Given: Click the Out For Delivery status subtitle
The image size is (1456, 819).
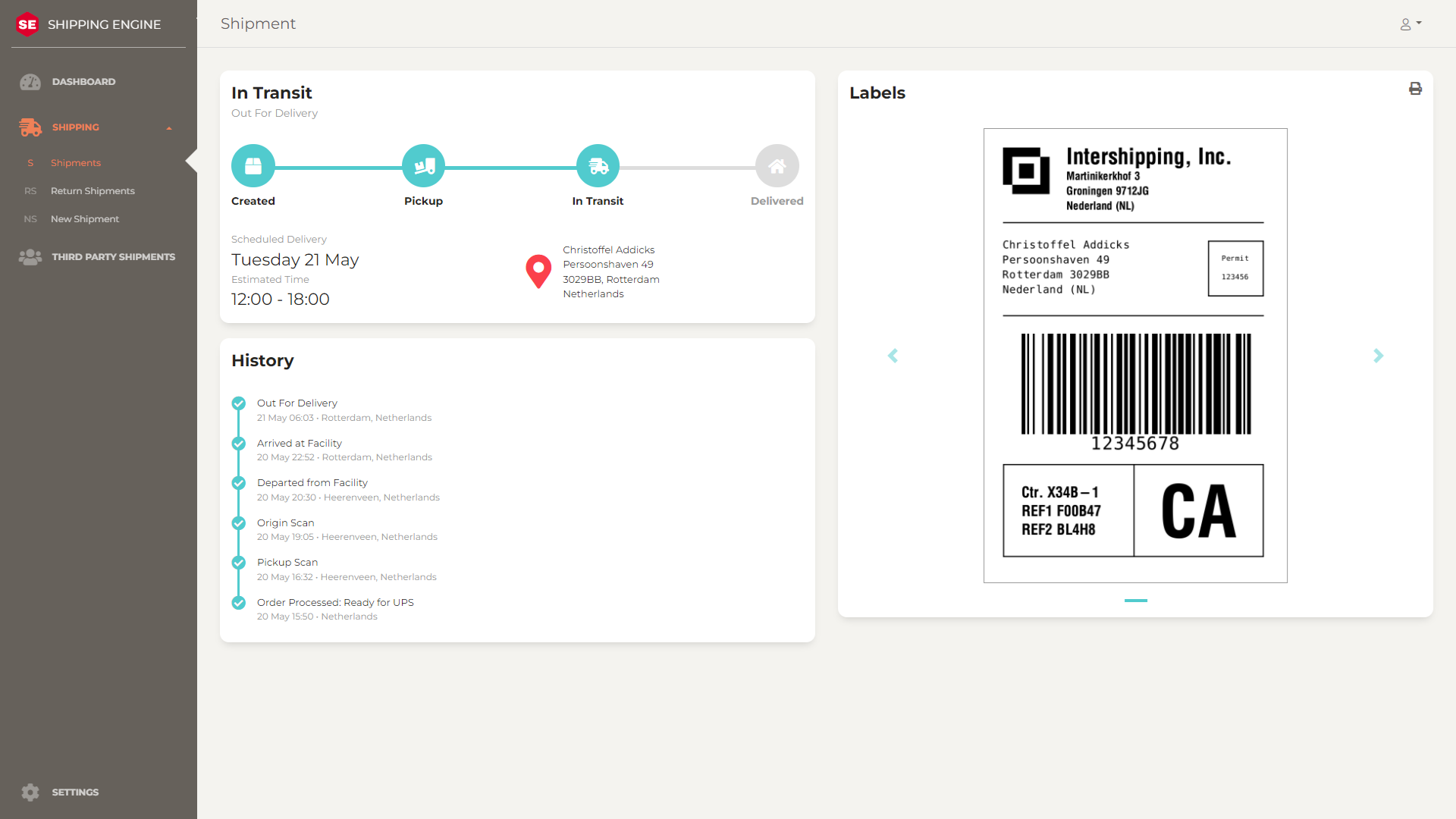Looking at the screenshot, I should click(x=275, y=113).
